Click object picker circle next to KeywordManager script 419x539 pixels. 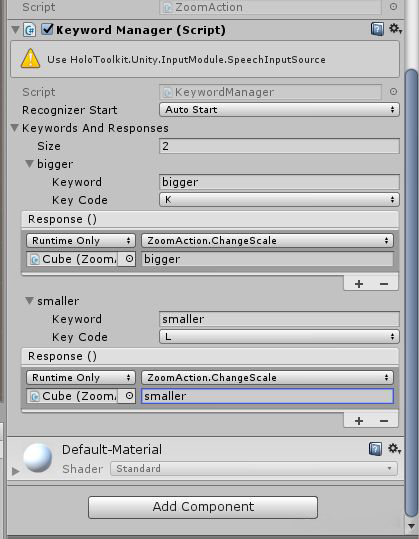[393, 92]
